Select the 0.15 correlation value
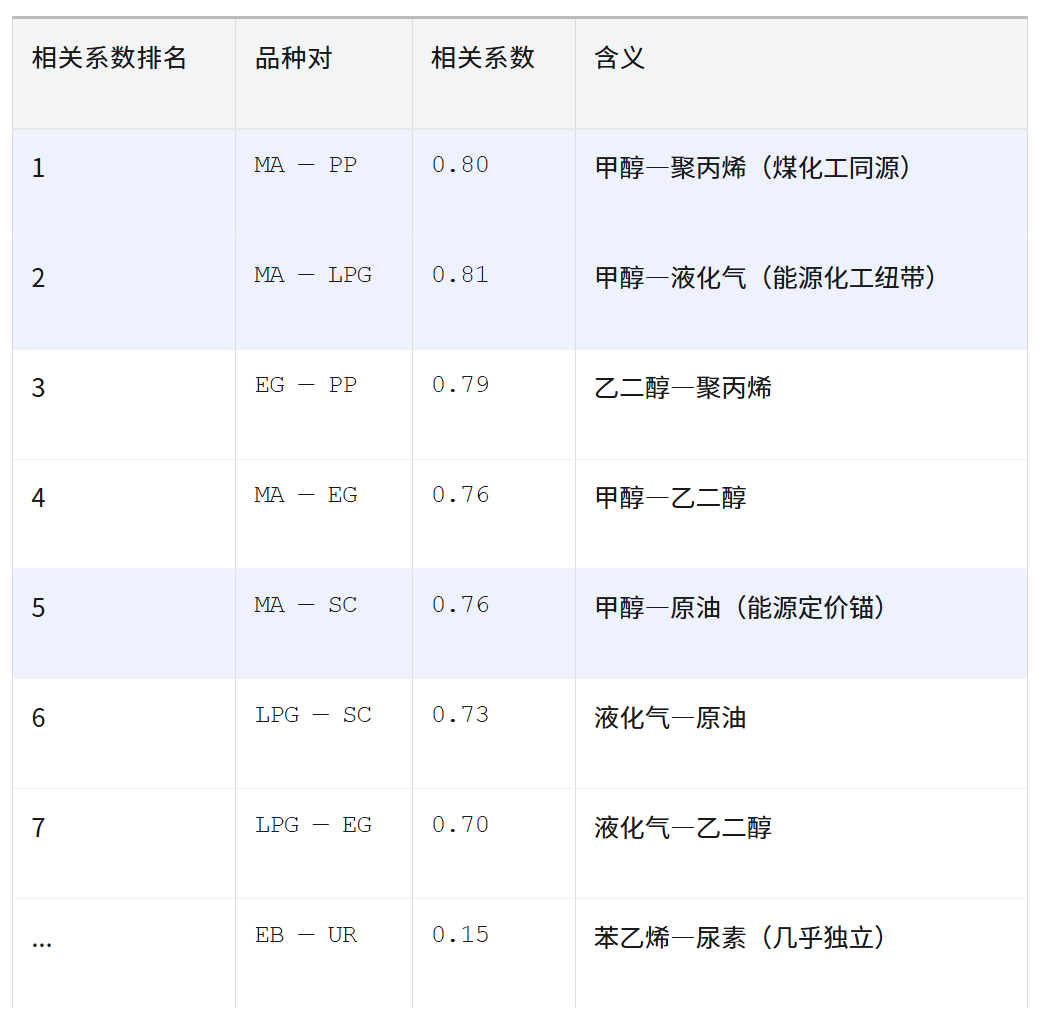This screenshot has height=1015, width=1039. (x=460, y=935)
